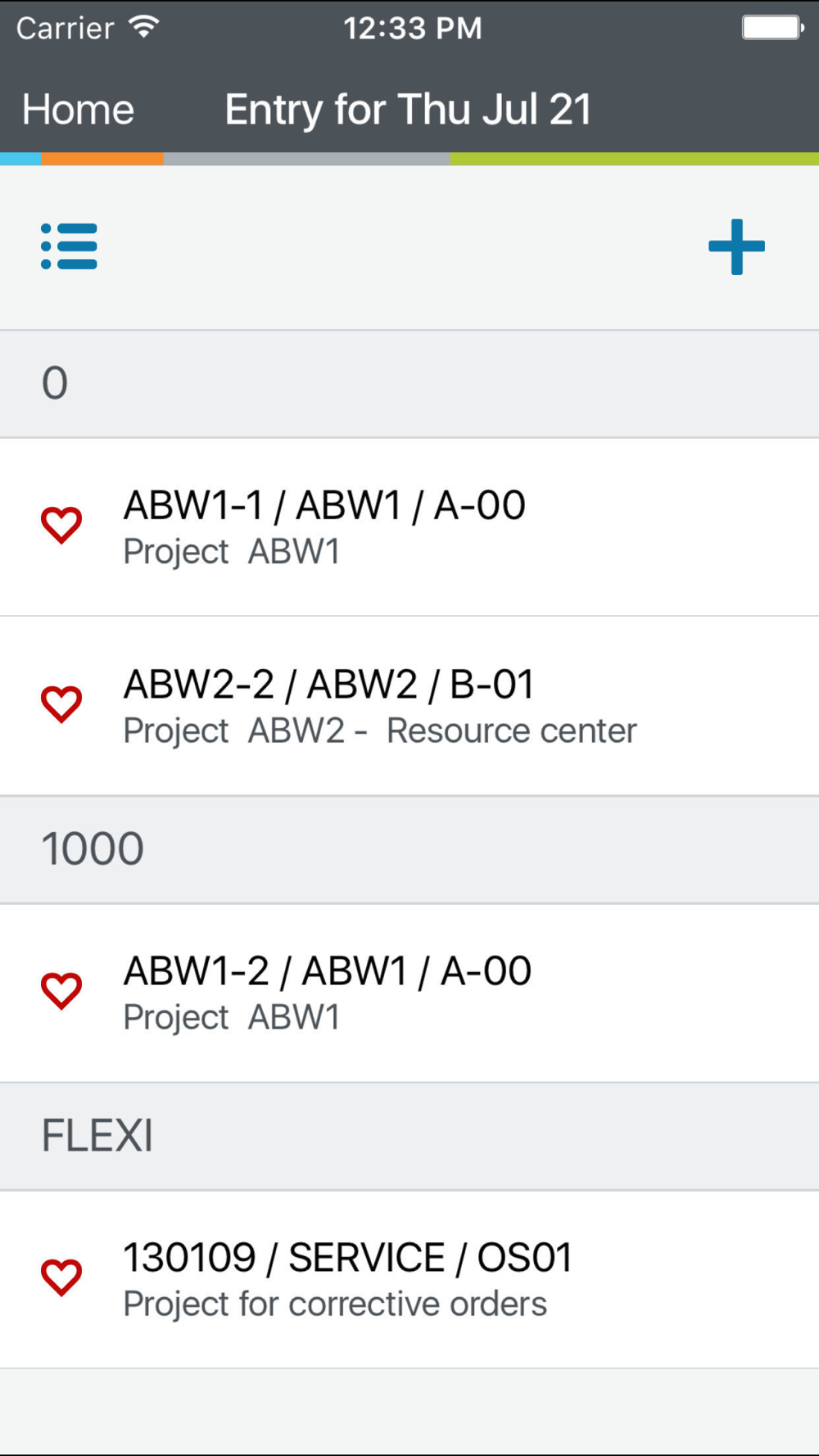Tap the "Entry for Thu Jul 21" title
The image size is (819, 1456).
pyautogui.click(x=408, y=109)
